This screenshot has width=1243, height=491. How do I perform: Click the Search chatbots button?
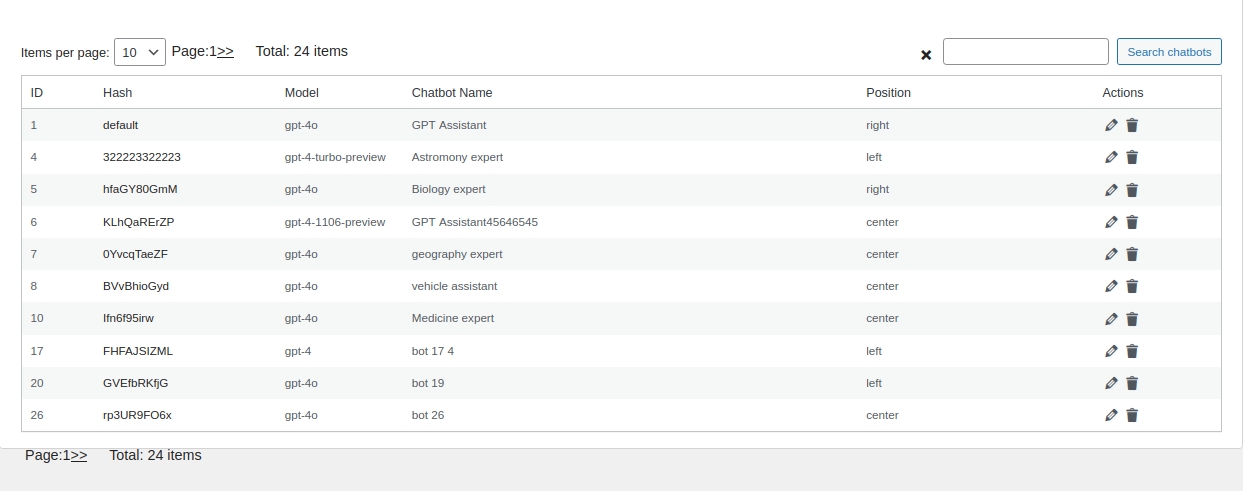point(1169,52)
